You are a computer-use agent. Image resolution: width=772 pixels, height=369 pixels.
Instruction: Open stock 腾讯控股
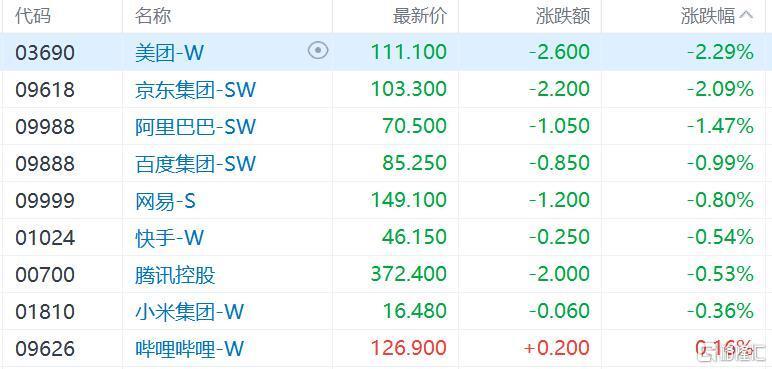pos(175,274)
